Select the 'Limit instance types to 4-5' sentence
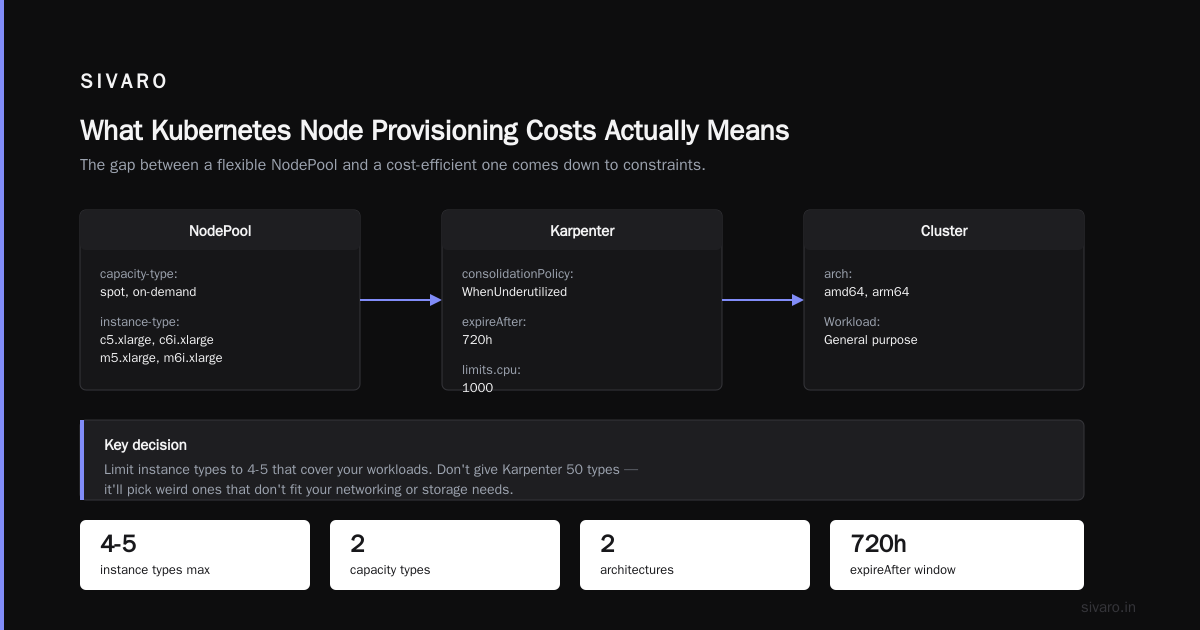The image size is (1200, 630). click(x=370, y=470)
